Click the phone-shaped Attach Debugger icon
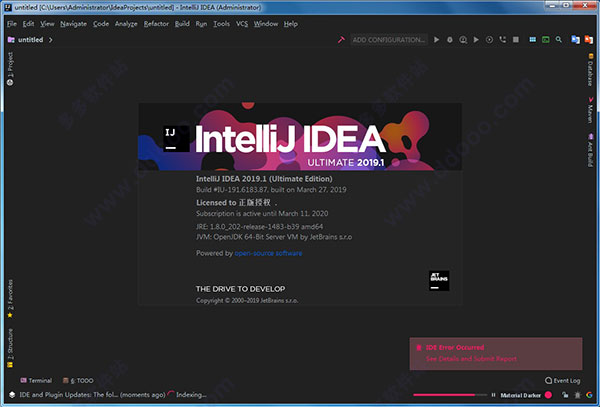 pyautogui.click(x=503, y=40)
